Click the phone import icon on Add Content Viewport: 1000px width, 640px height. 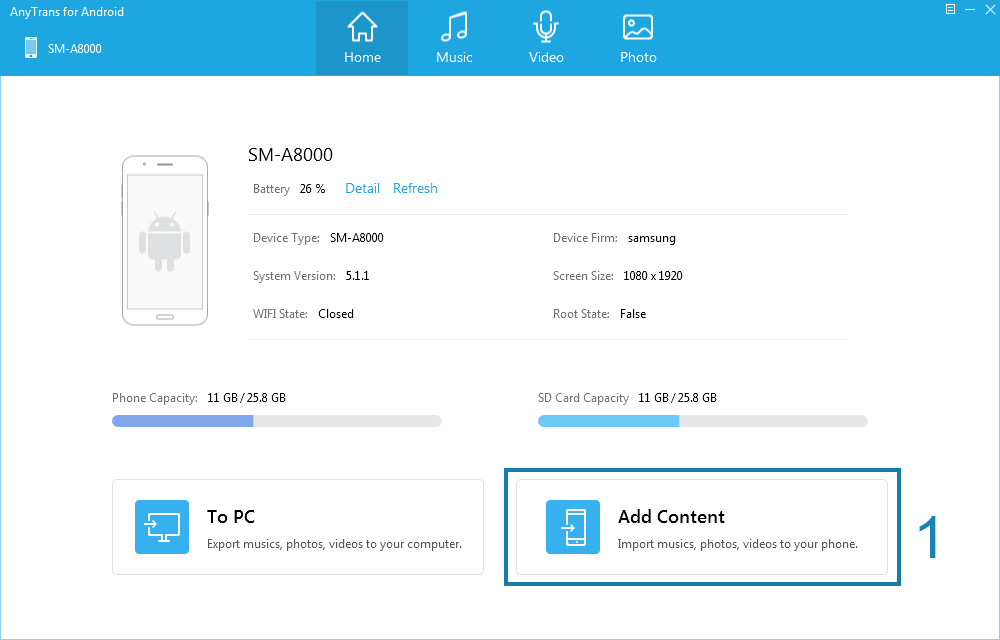pos(573,527)
